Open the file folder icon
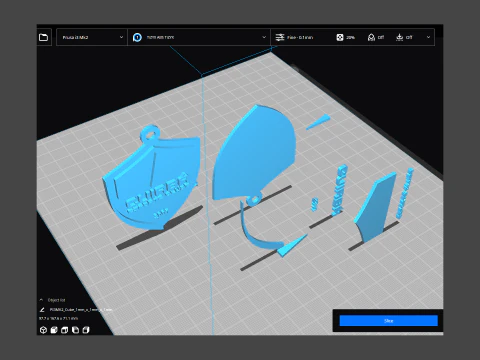This screenshot has height=360, width=480. 43,37
